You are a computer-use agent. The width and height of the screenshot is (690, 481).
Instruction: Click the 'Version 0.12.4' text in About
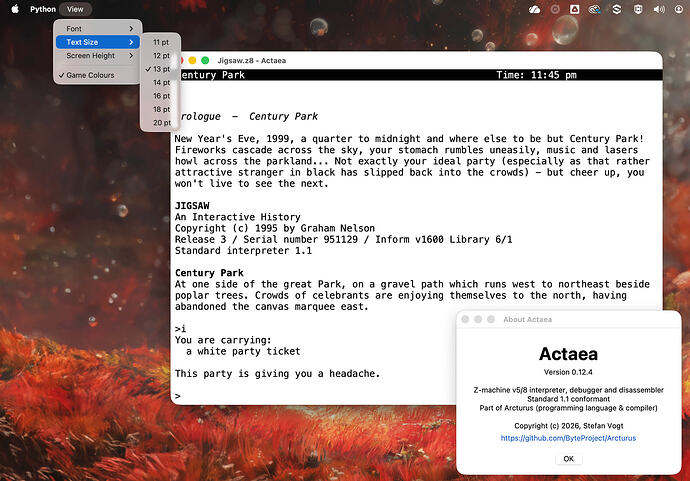(x=568, y=372)
